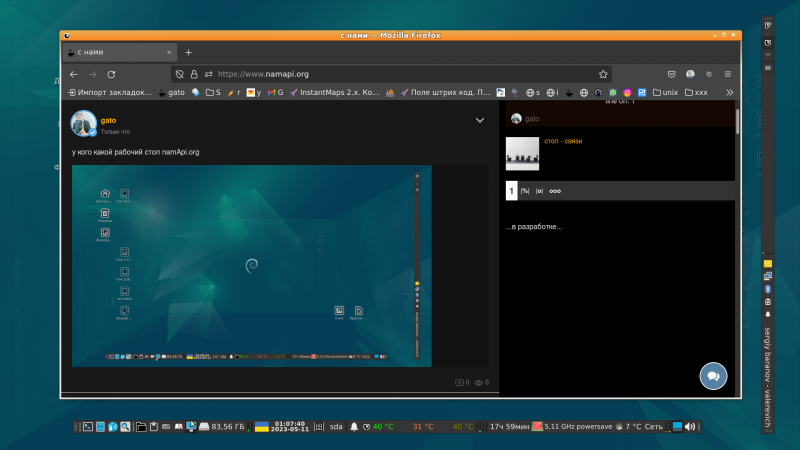
Task: Go back to previous page
Action: point(73,74)
